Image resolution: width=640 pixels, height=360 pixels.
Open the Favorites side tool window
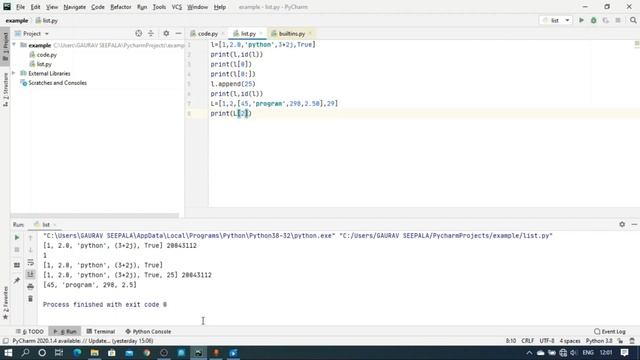pyautogui.click(x=5, y=303)
